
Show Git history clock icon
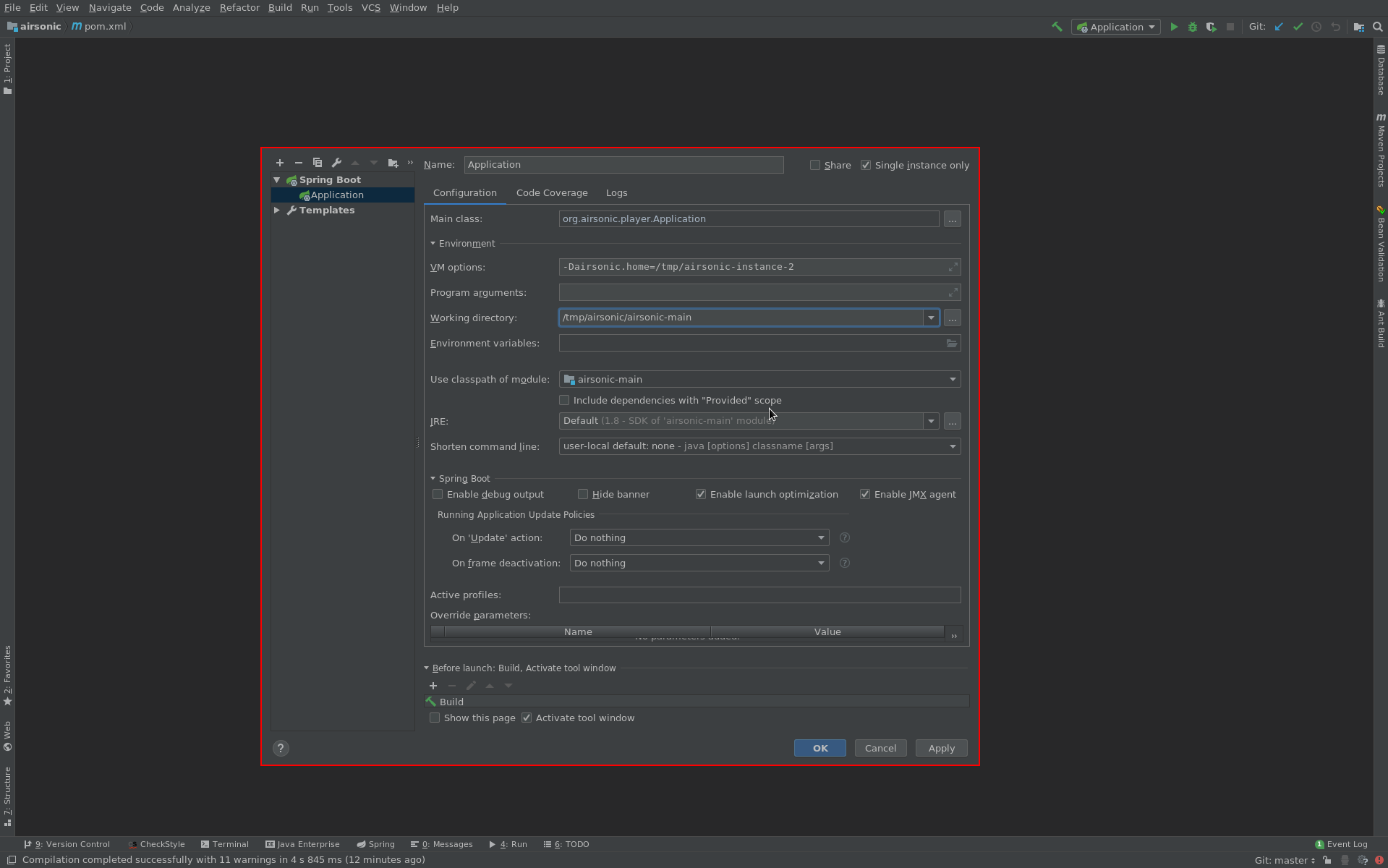[1316, 27]
